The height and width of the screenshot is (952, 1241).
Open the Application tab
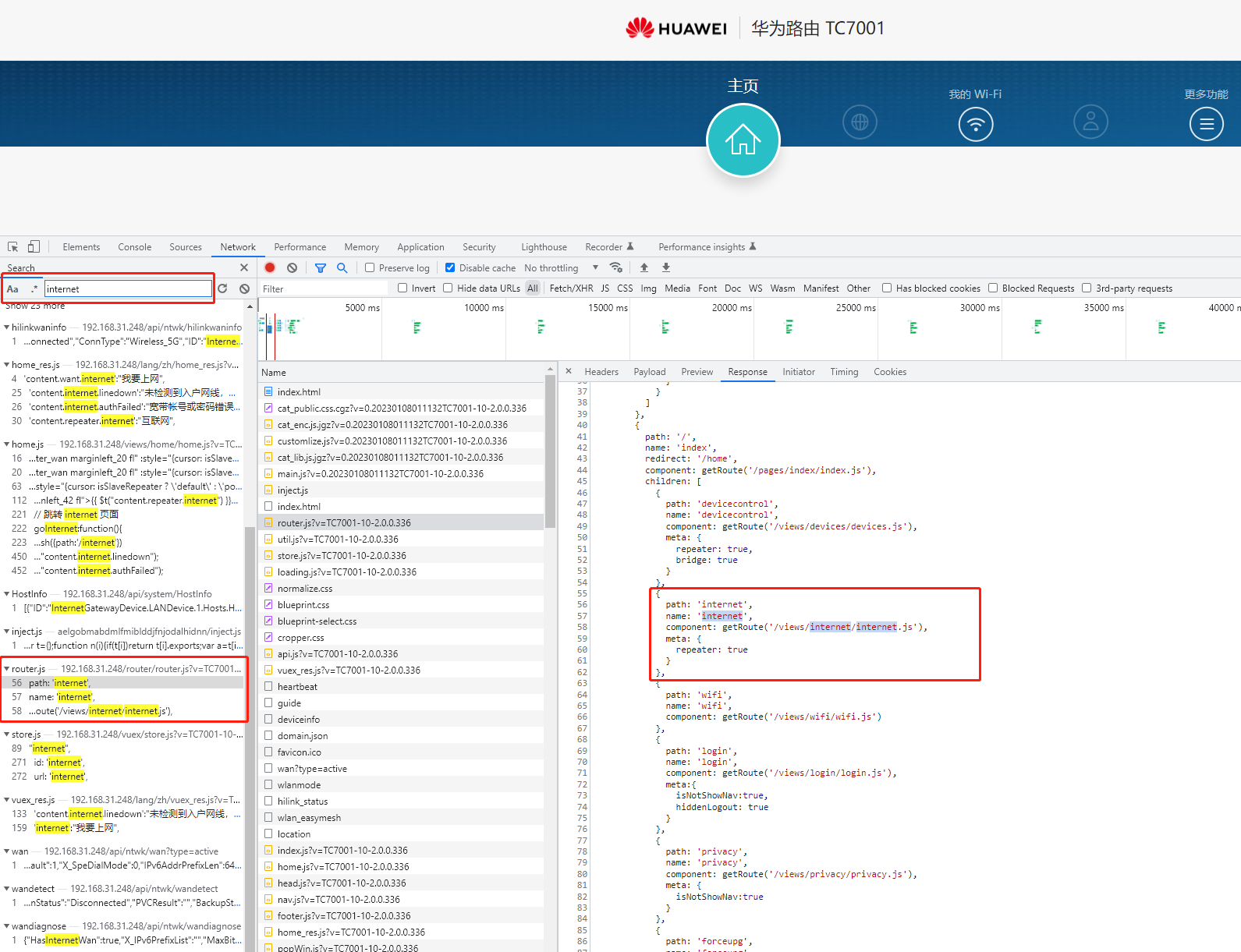click(x=420, y=246)
